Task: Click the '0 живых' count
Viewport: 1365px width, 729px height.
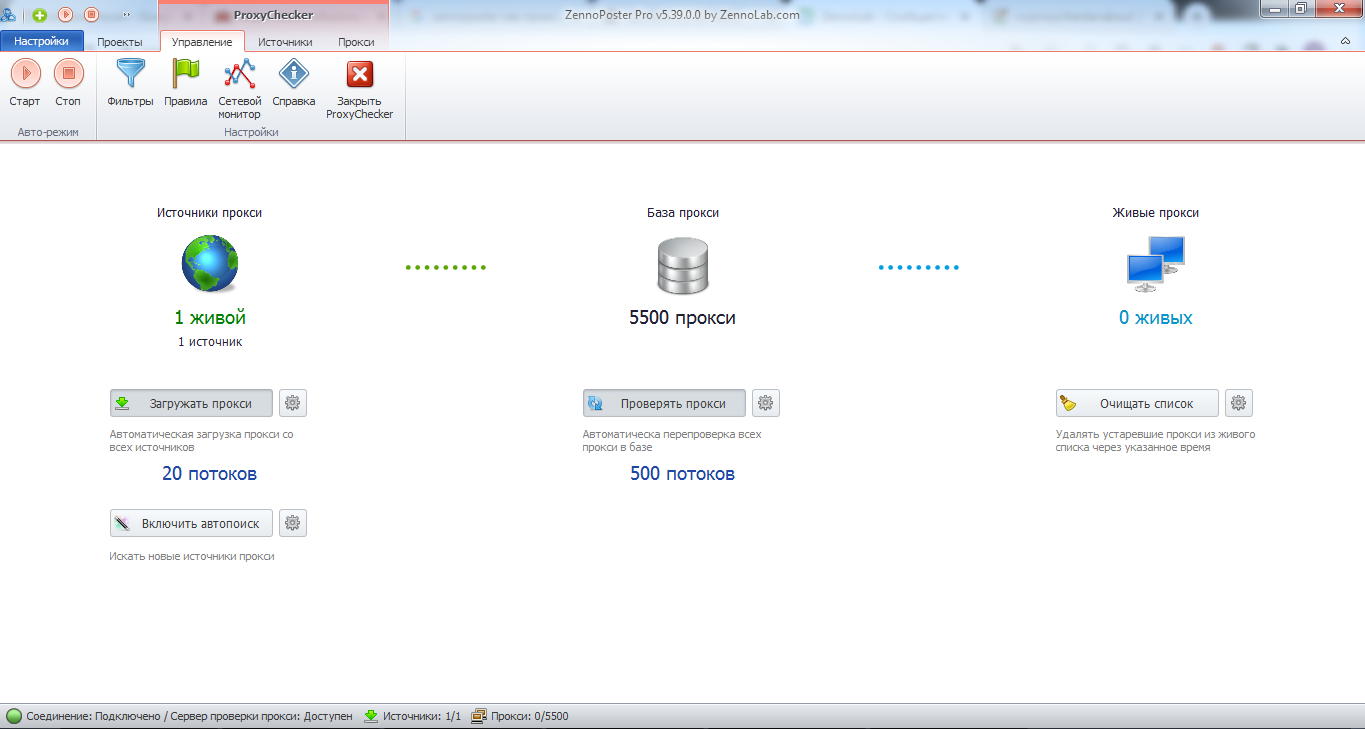Action: pos(1155,318)
